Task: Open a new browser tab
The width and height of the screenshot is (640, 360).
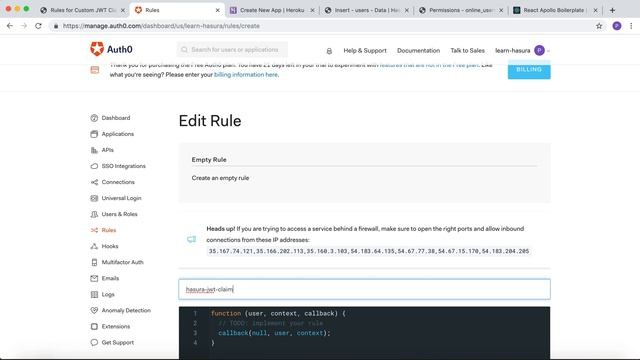Action: point(612,10)
